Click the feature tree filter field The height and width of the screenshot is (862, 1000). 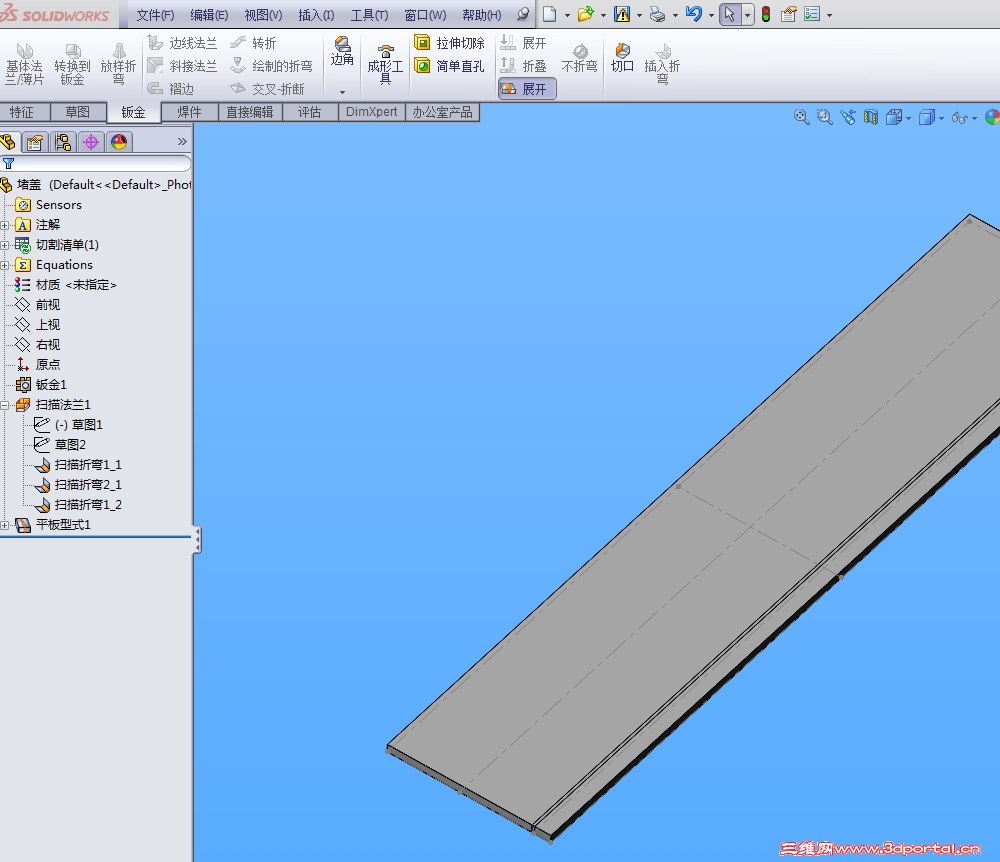pos(96,163)
